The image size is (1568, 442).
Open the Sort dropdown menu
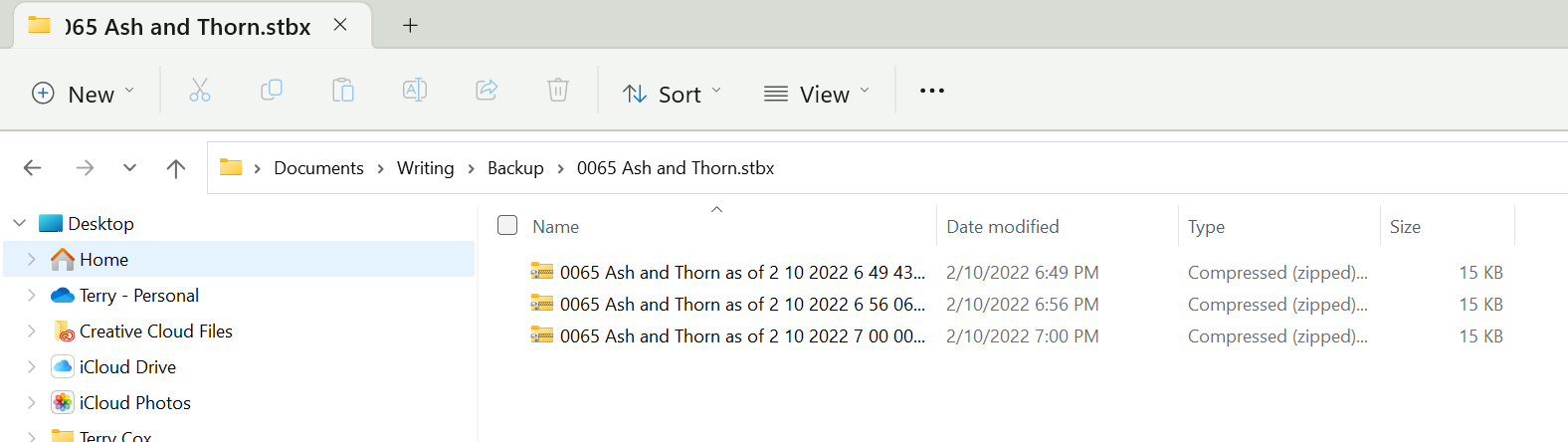tap(672, 94)
